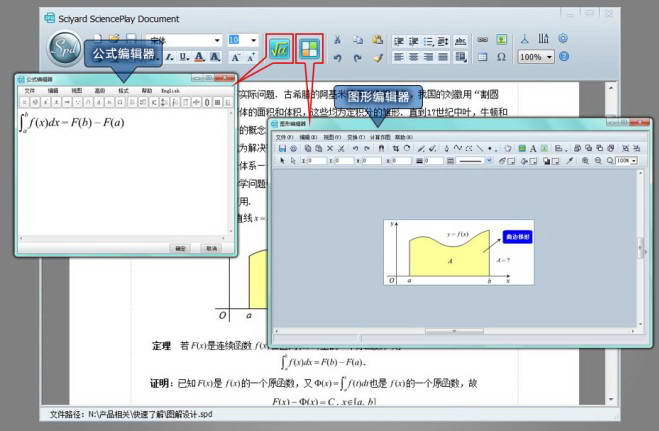Image resolution: width=659 pixels, height=431 pixels.
Task: Choose text tool A in graphic editor
Action: point(533,148)
